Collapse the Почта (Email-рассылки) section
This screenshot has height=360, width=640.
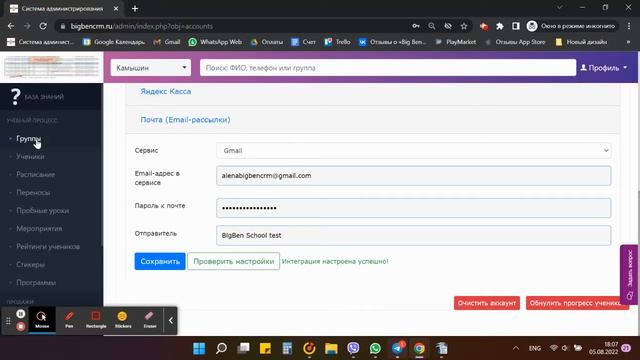185,120
